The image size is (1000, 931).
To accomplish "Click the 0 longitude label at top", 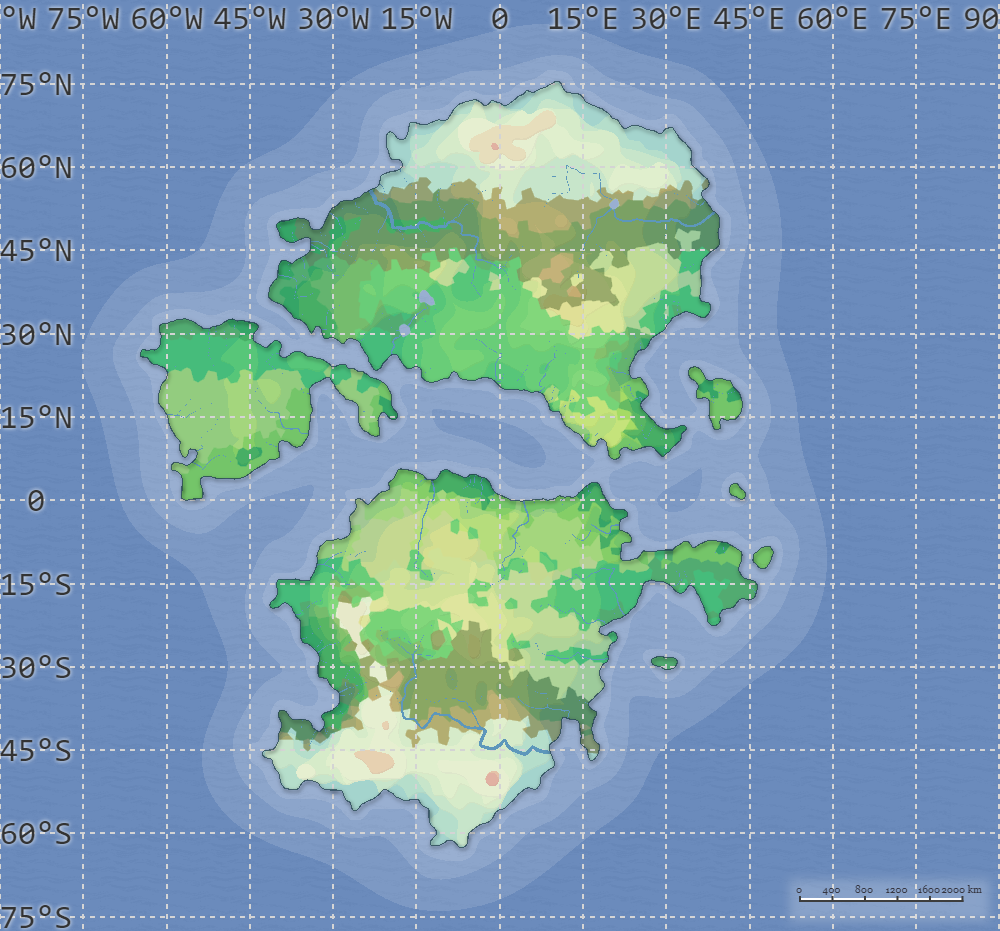I will pyautogui.click(x=499, y=19).
